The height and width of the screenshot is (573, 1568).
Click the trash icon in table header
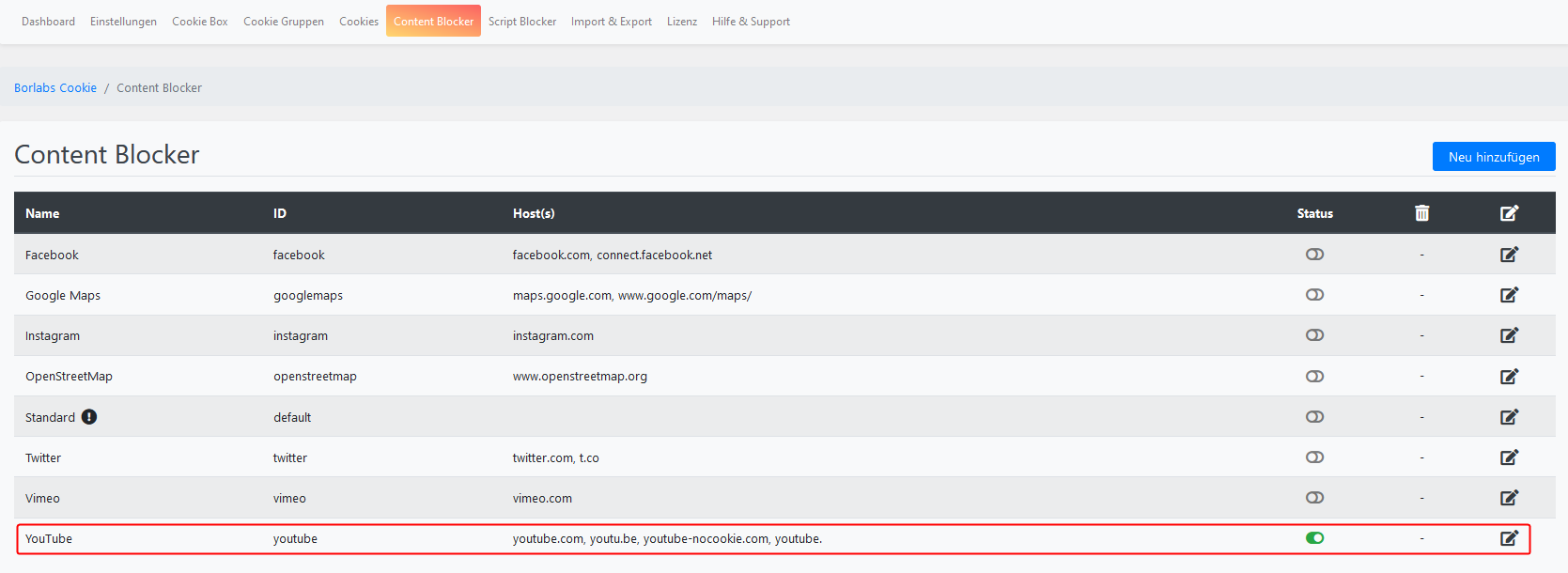[x=1422, y=213]
